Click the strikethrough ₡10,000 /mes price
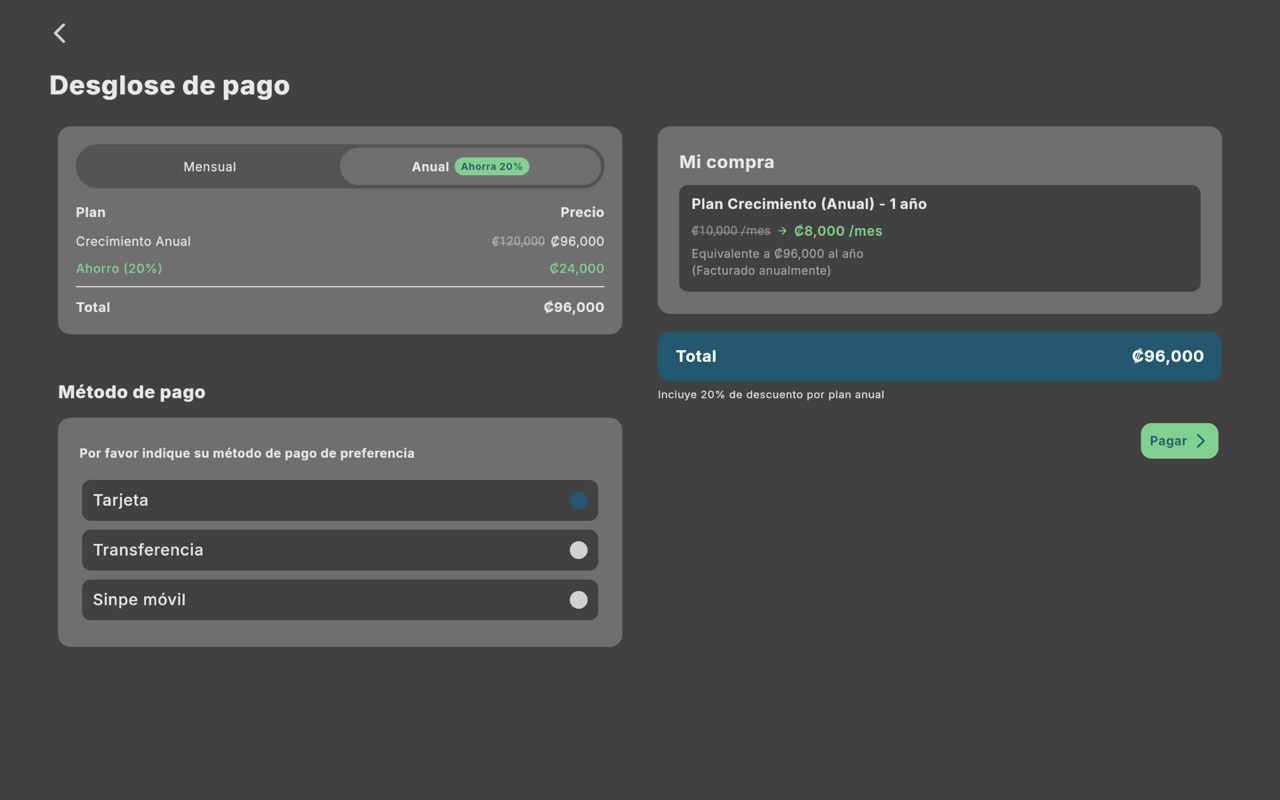 tap(731, 231)
